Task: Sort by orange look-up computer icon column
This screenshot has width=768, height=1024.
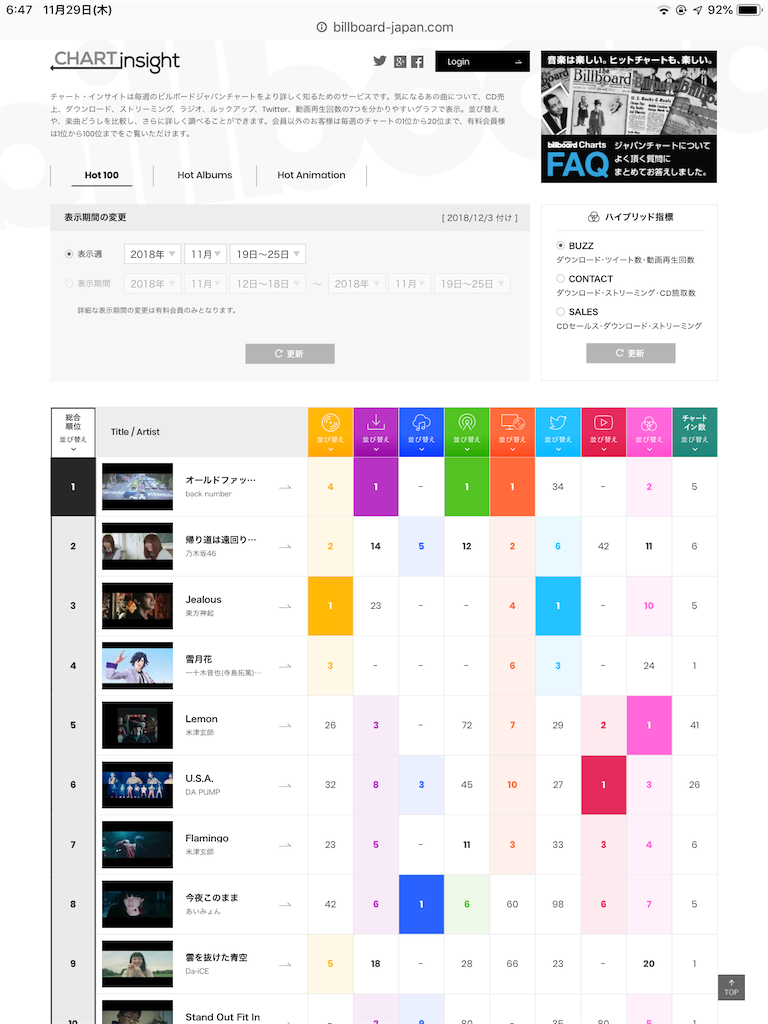Action: pyautogui.click(x=513, y=432)
